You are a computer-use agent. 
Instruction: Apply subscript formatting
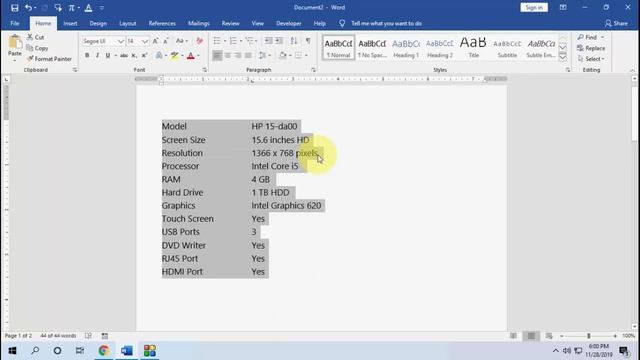(x=134, y=56)
